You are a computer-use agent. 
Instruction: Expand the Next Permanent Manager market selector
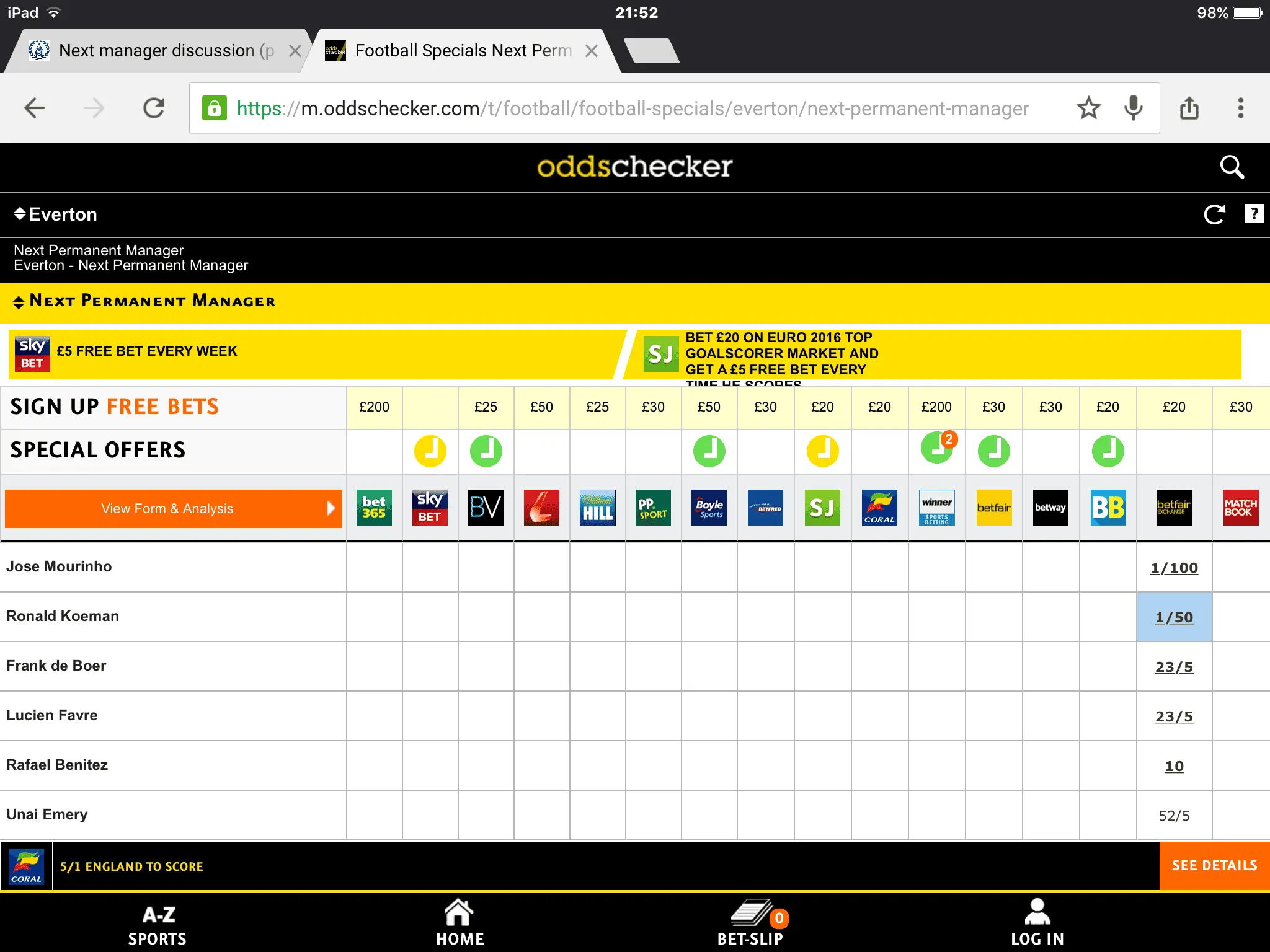[144, 301]
